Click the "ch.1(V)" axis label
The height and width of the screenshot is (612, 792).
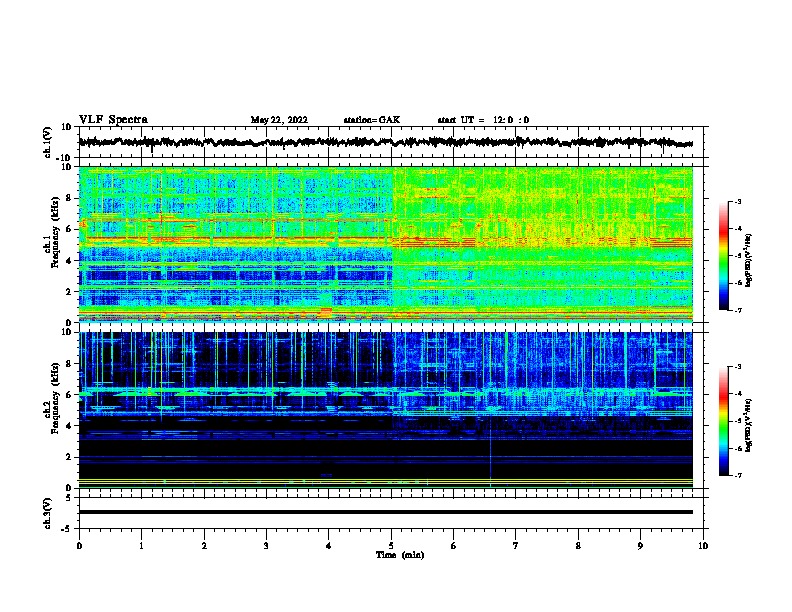pos(48,142)
